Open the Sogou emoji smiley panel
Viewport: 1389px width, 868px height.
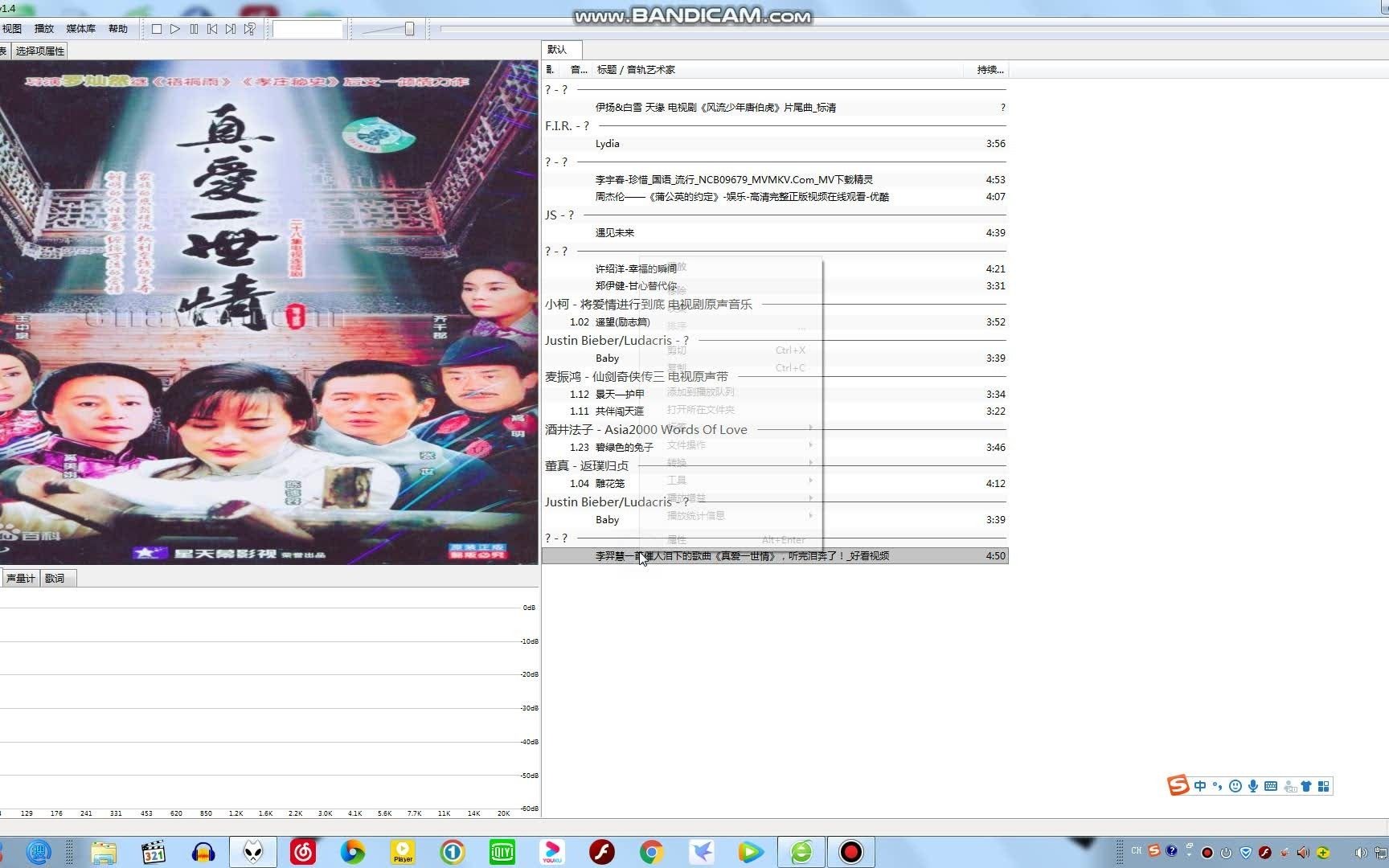(1235, 786)
